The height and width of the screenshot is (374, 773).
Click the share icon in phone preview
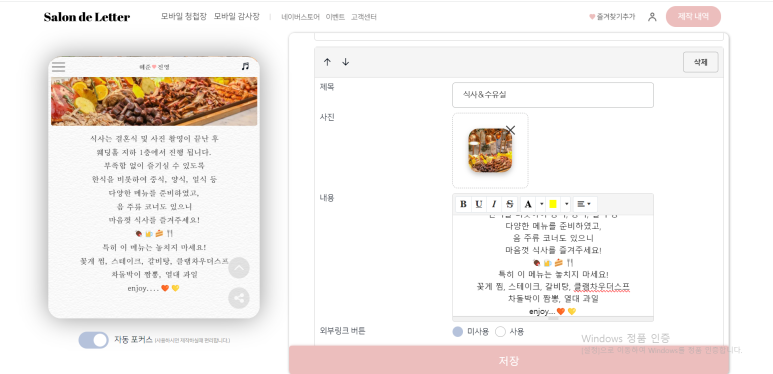(x=239, y=298)
